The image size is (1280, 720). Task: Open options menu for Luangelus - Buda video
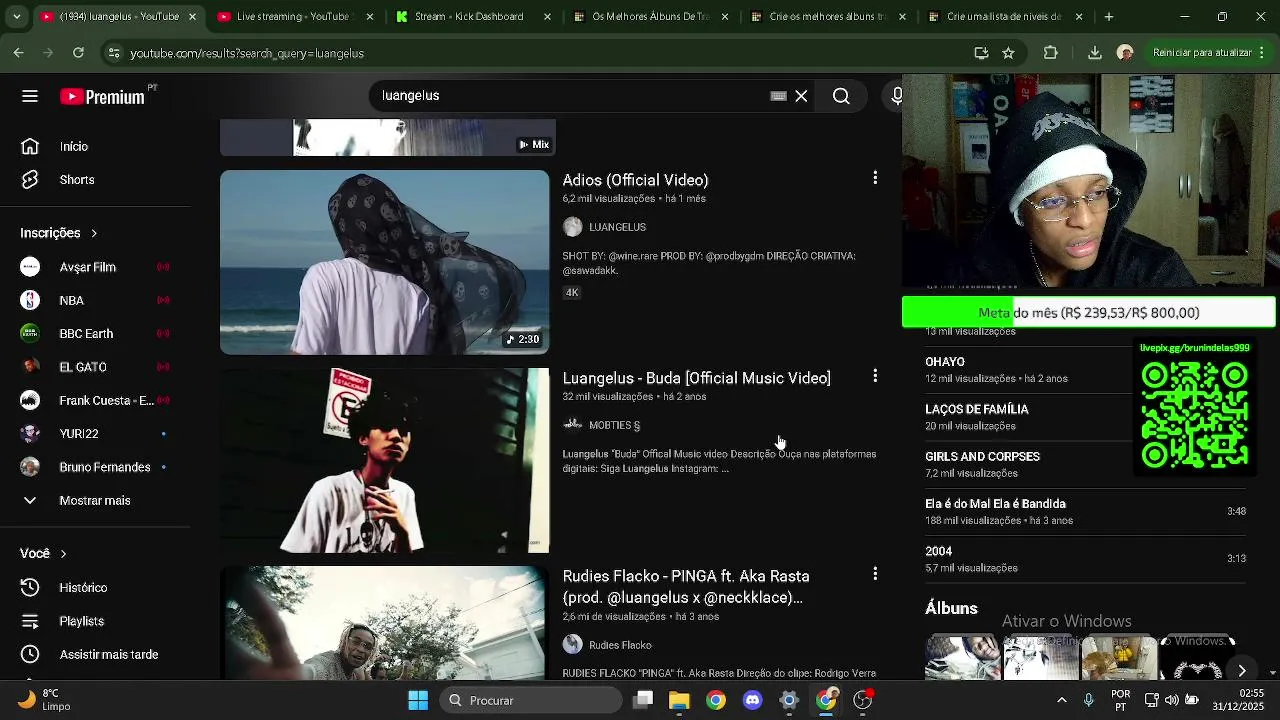point(875,376)
